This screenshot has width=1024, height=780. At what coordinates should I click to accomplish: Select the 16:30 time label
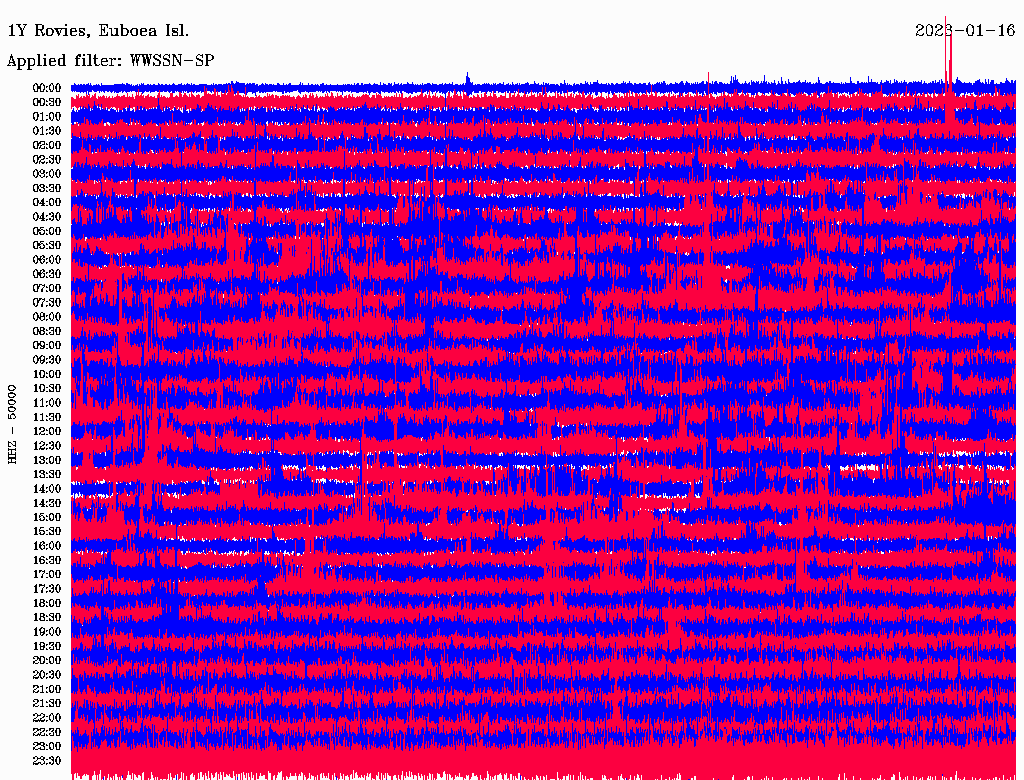tap(47, 560)
